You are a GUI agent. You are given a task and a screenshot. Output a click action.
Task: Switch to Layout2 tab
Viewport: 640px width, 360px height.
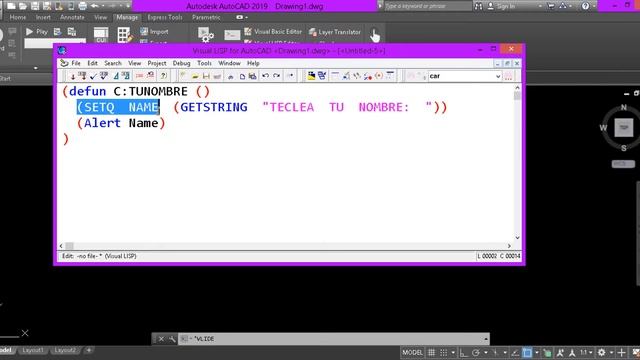point(65,350)
